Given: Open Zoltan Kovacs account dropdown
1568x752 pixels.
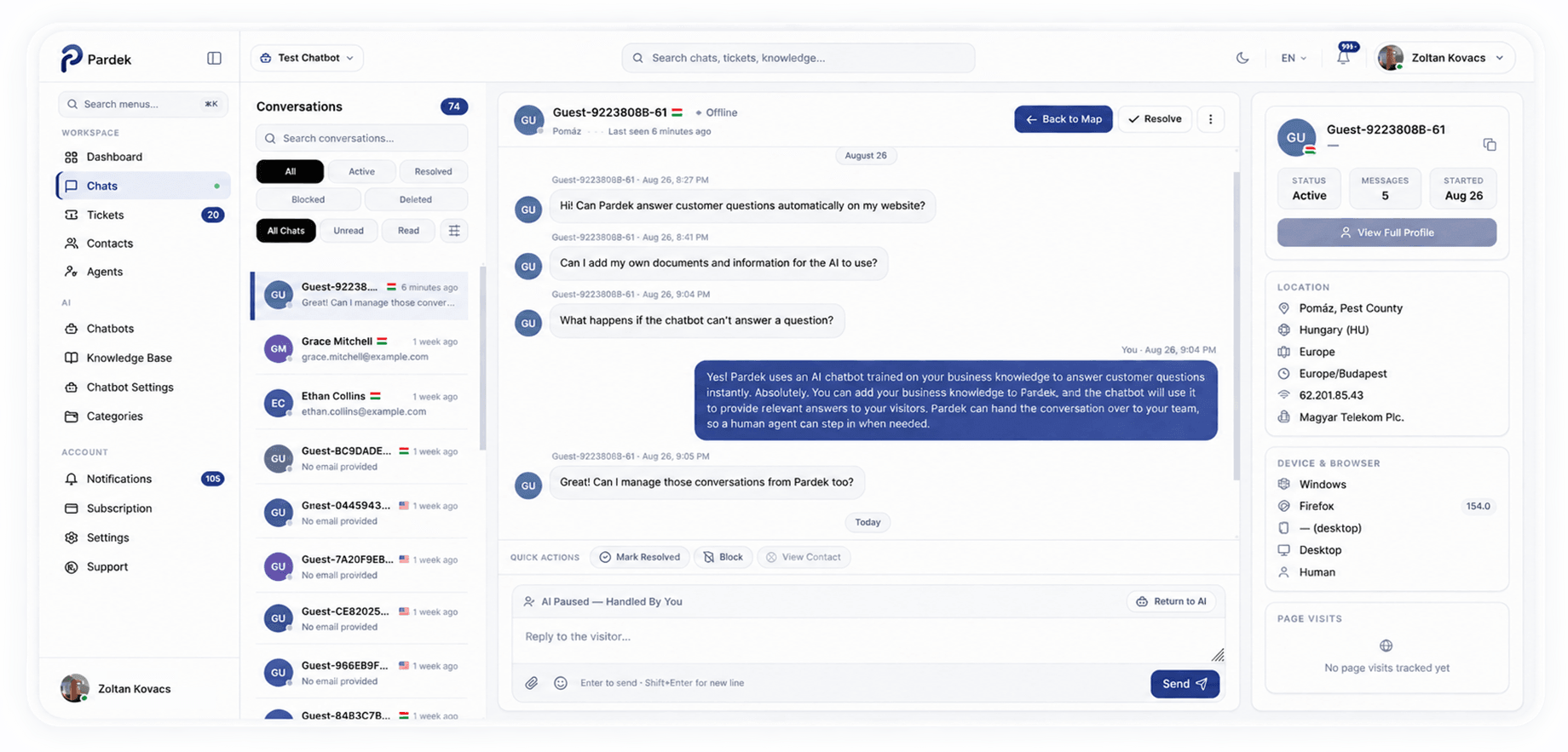Looking at the screenshot, I should [x=1444, y=58].
